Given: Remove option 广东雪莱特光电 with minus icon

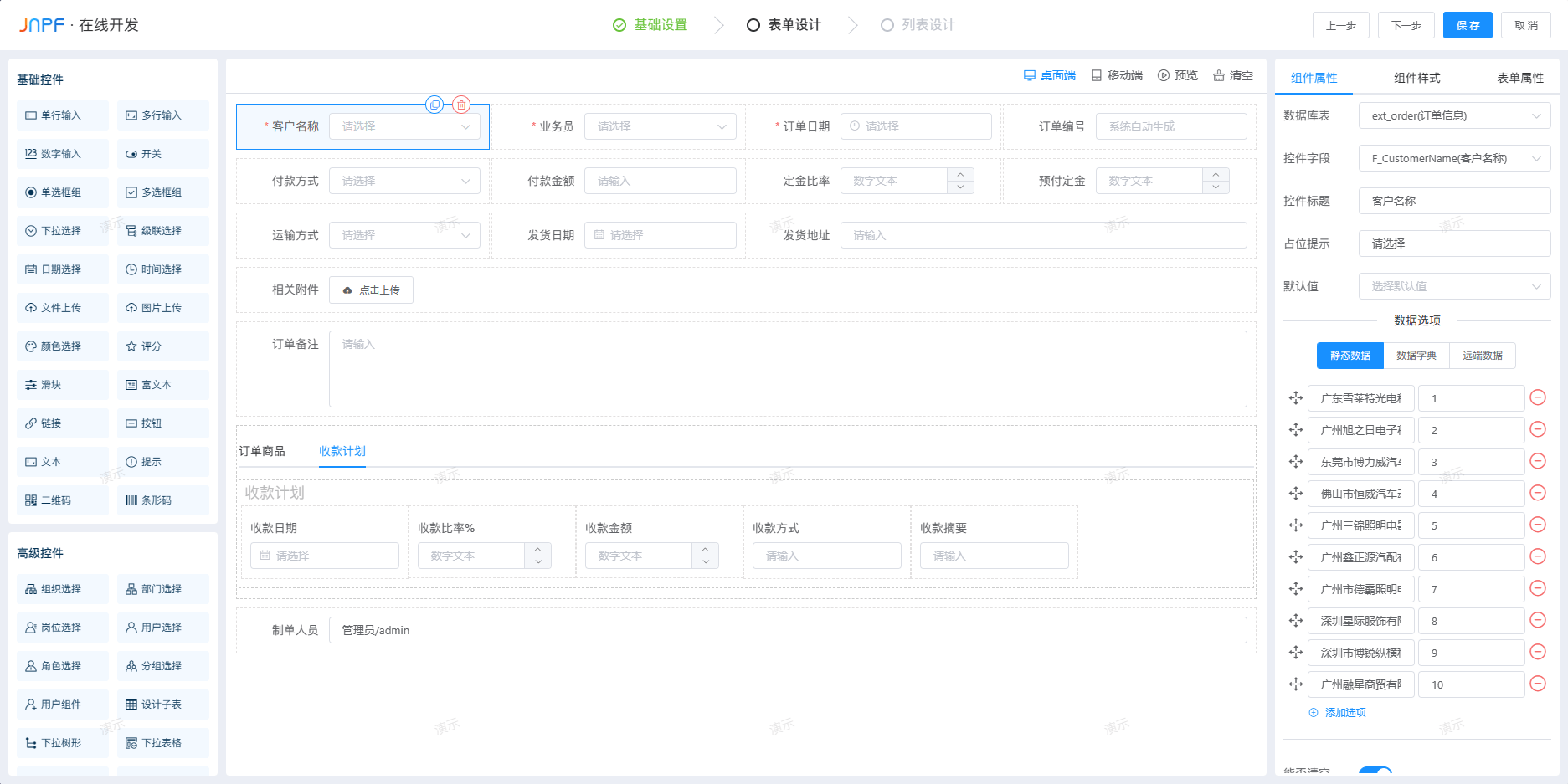Looking at the screenshot, I should [x=1538, y=397].
